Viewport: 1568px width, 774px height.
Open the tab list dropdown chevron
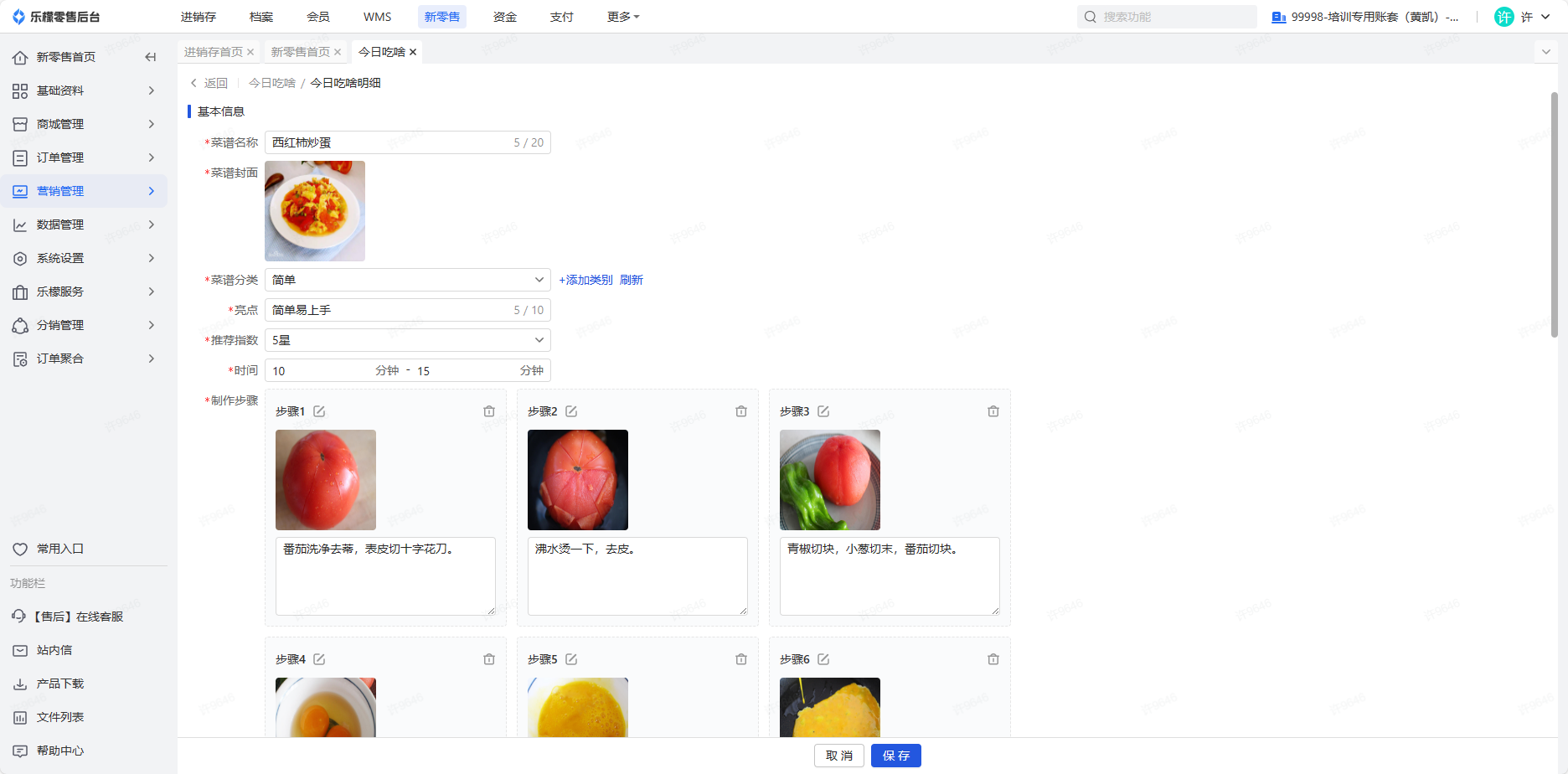click(1545, 52)
